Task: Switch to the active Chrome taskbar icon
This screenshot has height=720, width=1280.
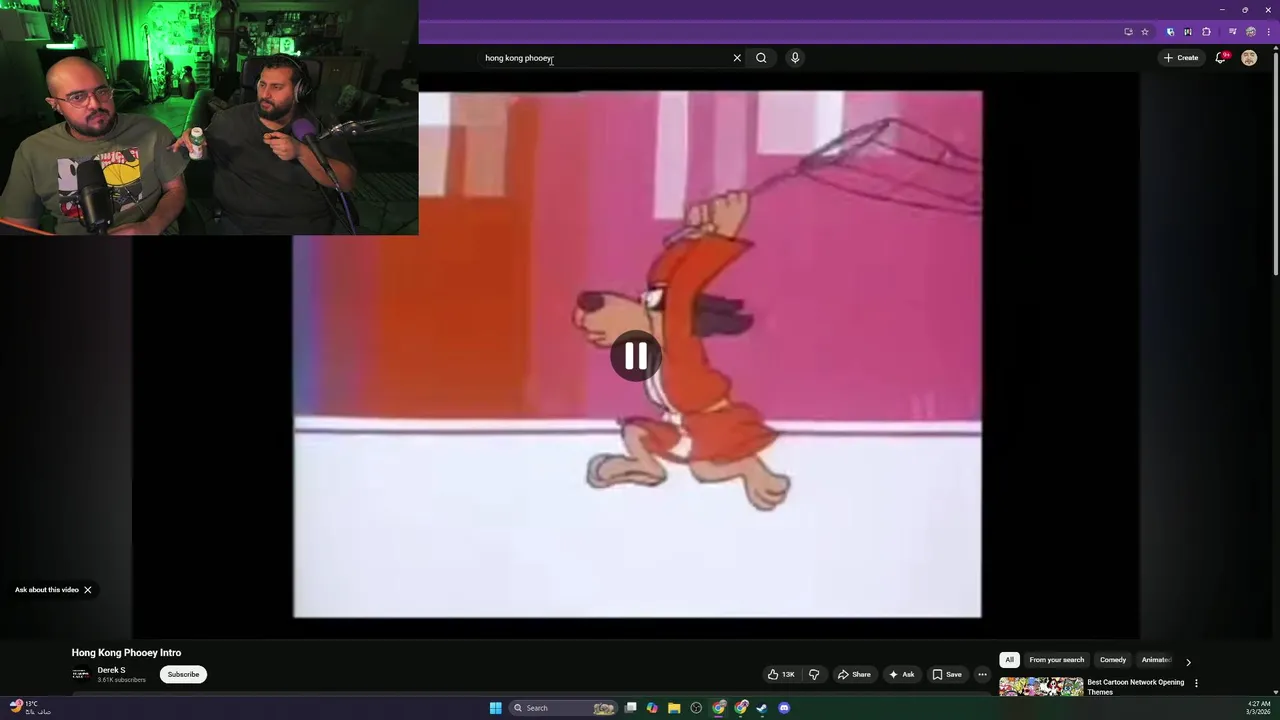Action: [719, 708]
